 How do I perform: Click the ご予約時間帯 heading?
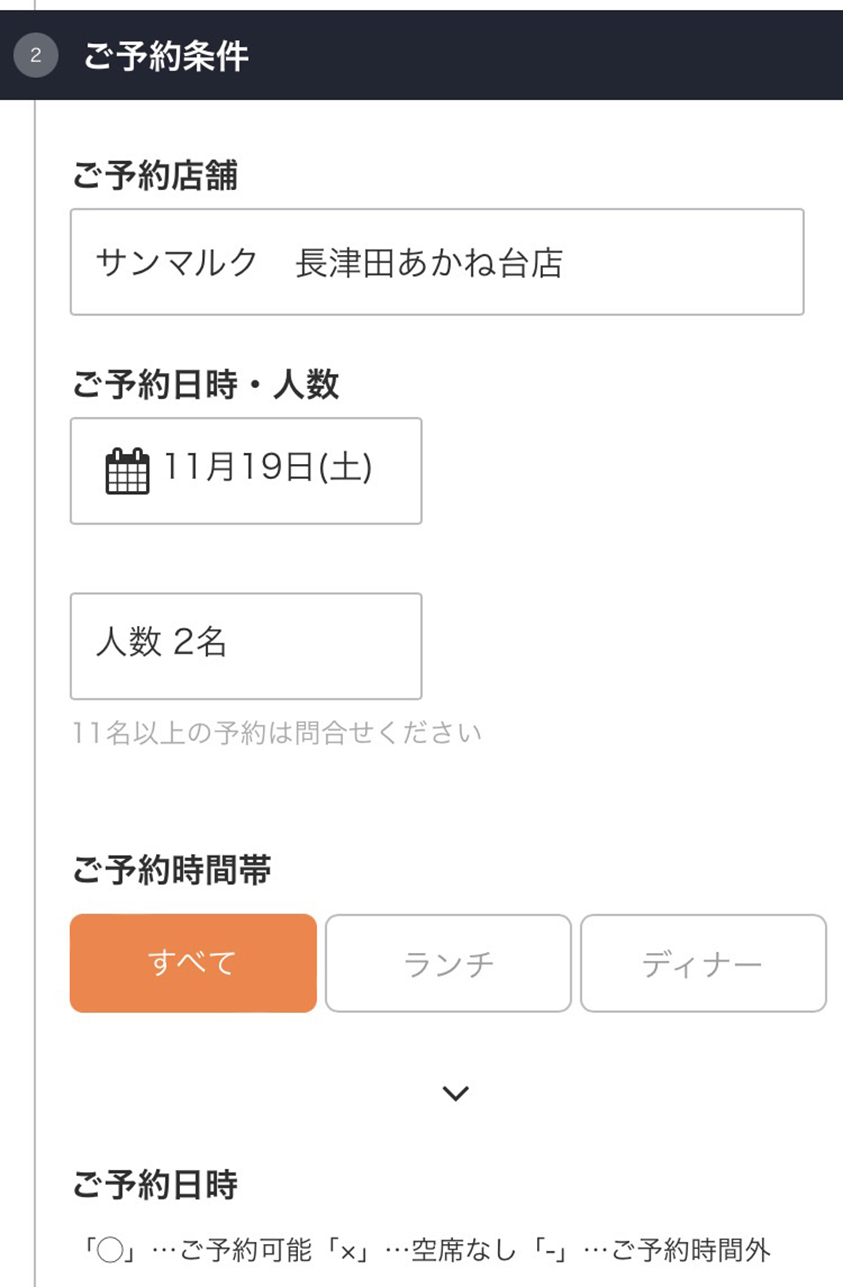pos(172,871)
